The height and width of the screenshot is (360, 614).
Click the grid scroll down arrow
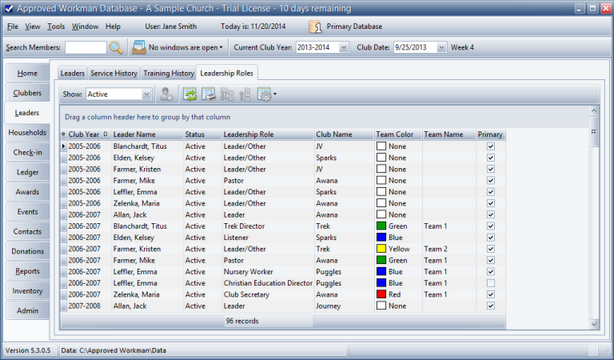tap(594, 324)
